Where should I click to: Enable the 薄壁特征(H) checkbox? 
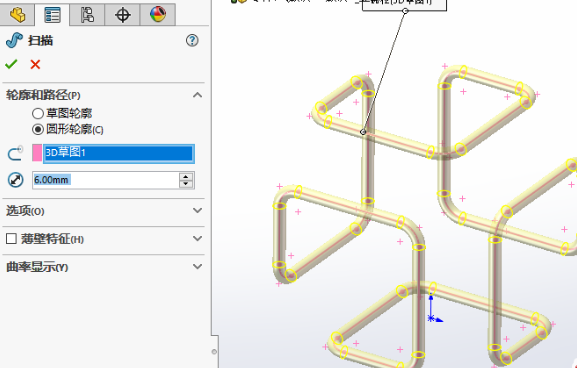coord(11,239)
